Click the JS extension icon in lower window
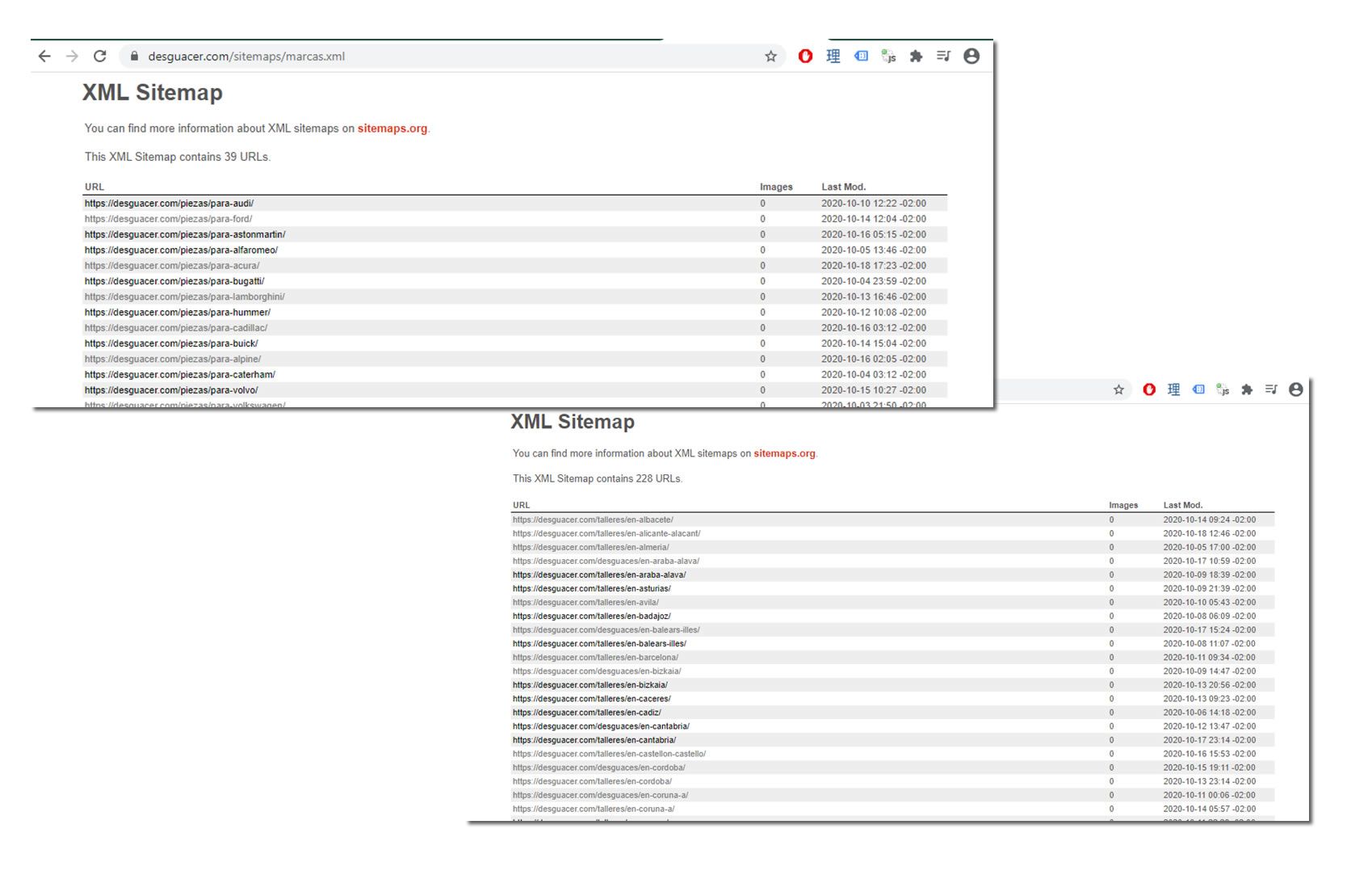 pos(1223,390)
